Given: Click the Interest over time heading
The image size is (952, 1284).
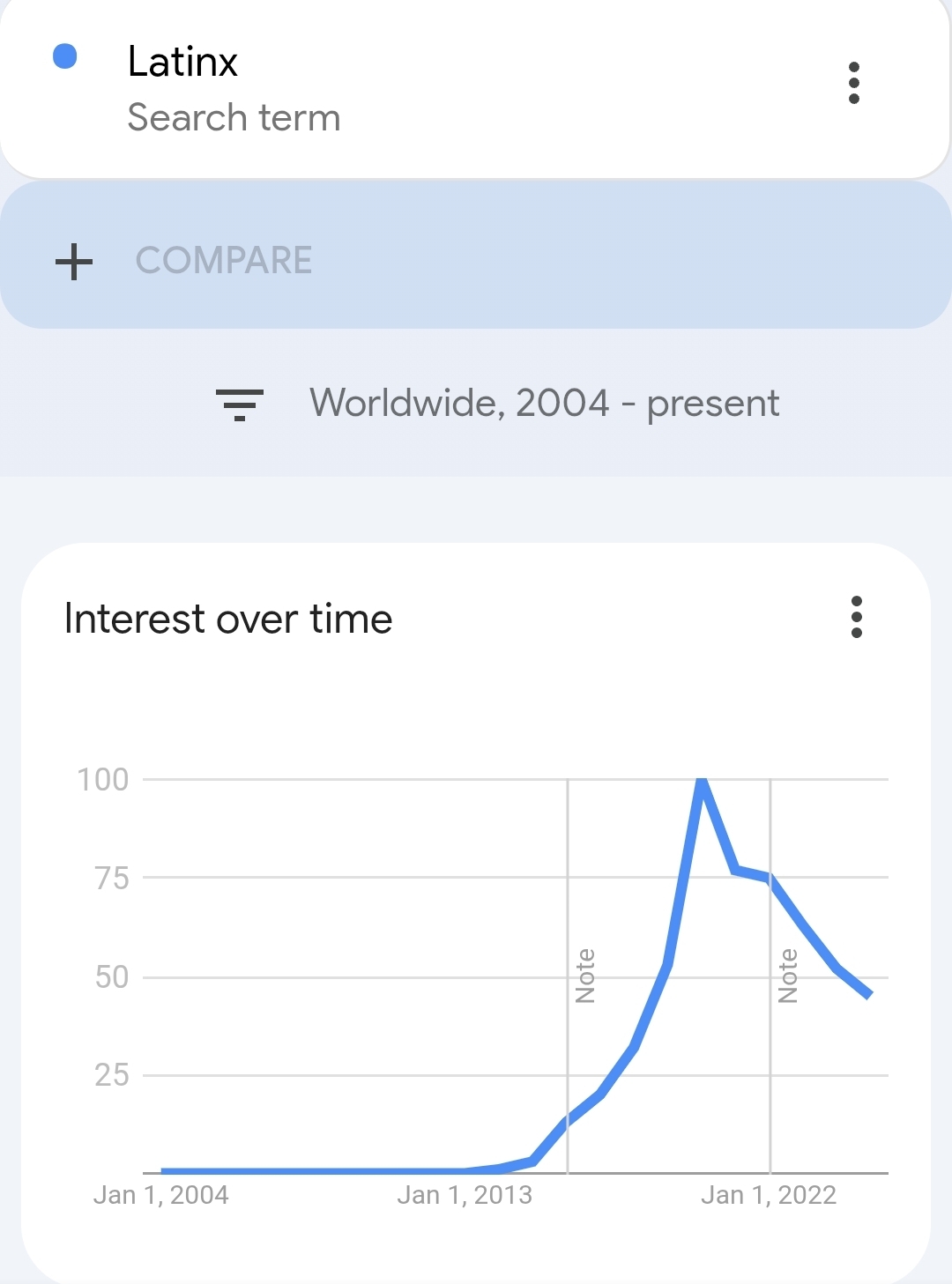Looking at the screenshot, I should [x=228, y=619].
